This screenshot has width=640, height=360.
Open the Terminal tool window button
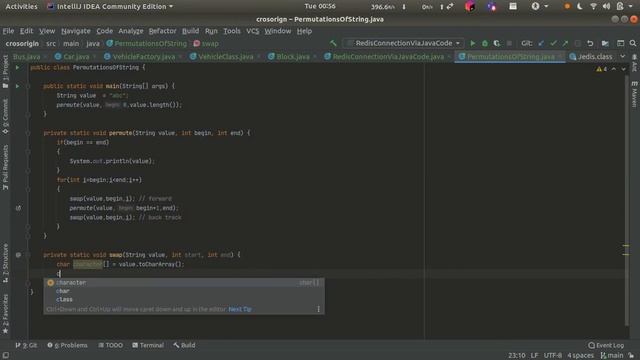(x=148, y=345)
